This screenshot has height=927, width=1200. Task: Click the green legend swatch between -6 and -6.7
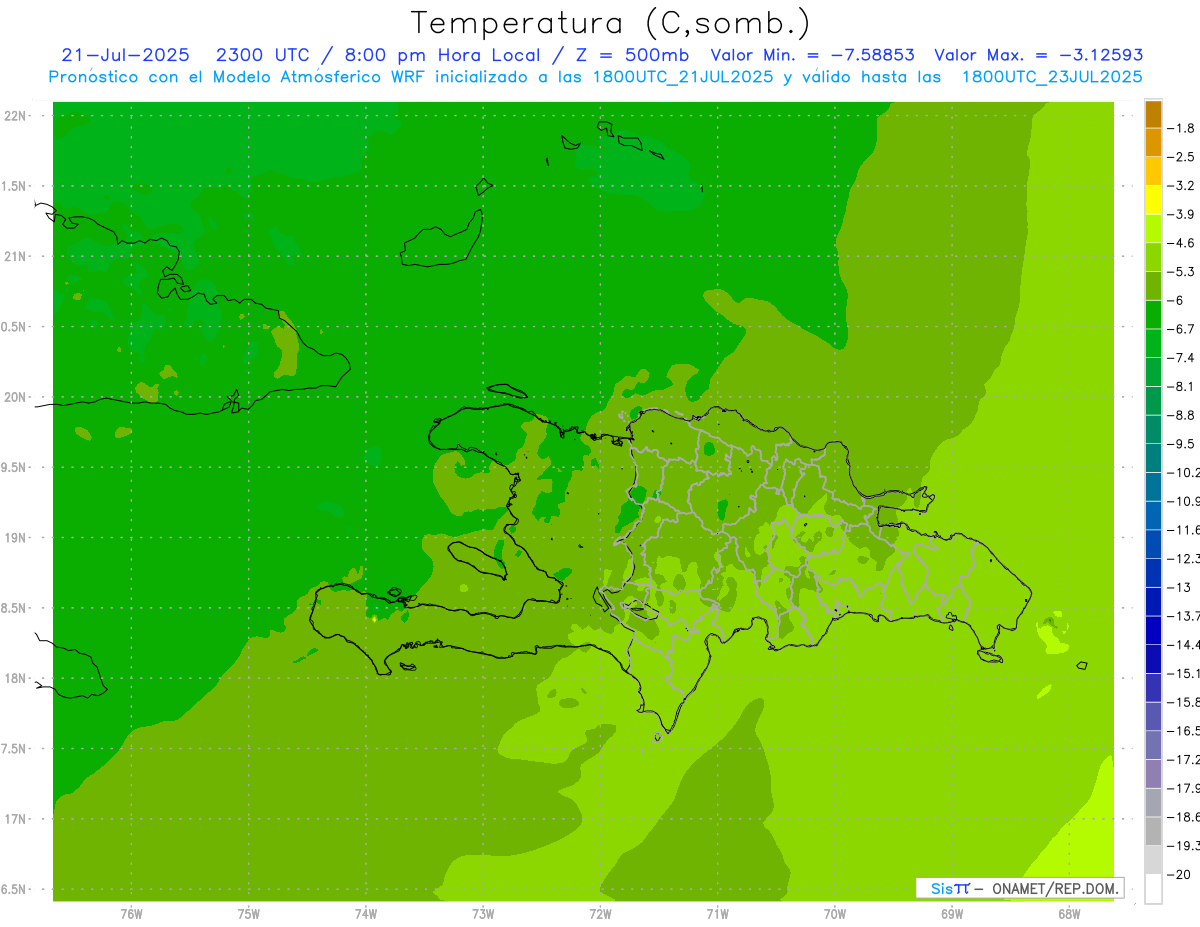point(1153,314)
